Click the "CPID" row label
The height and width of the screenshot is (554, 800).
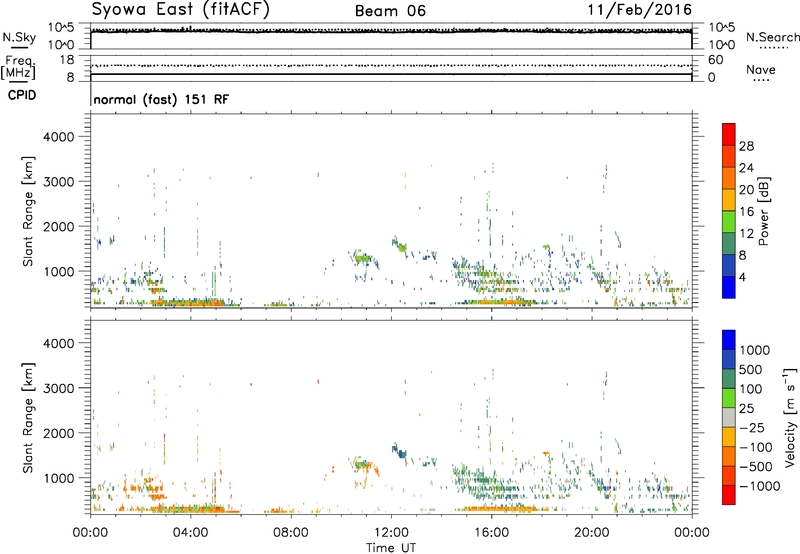(22, 95)
